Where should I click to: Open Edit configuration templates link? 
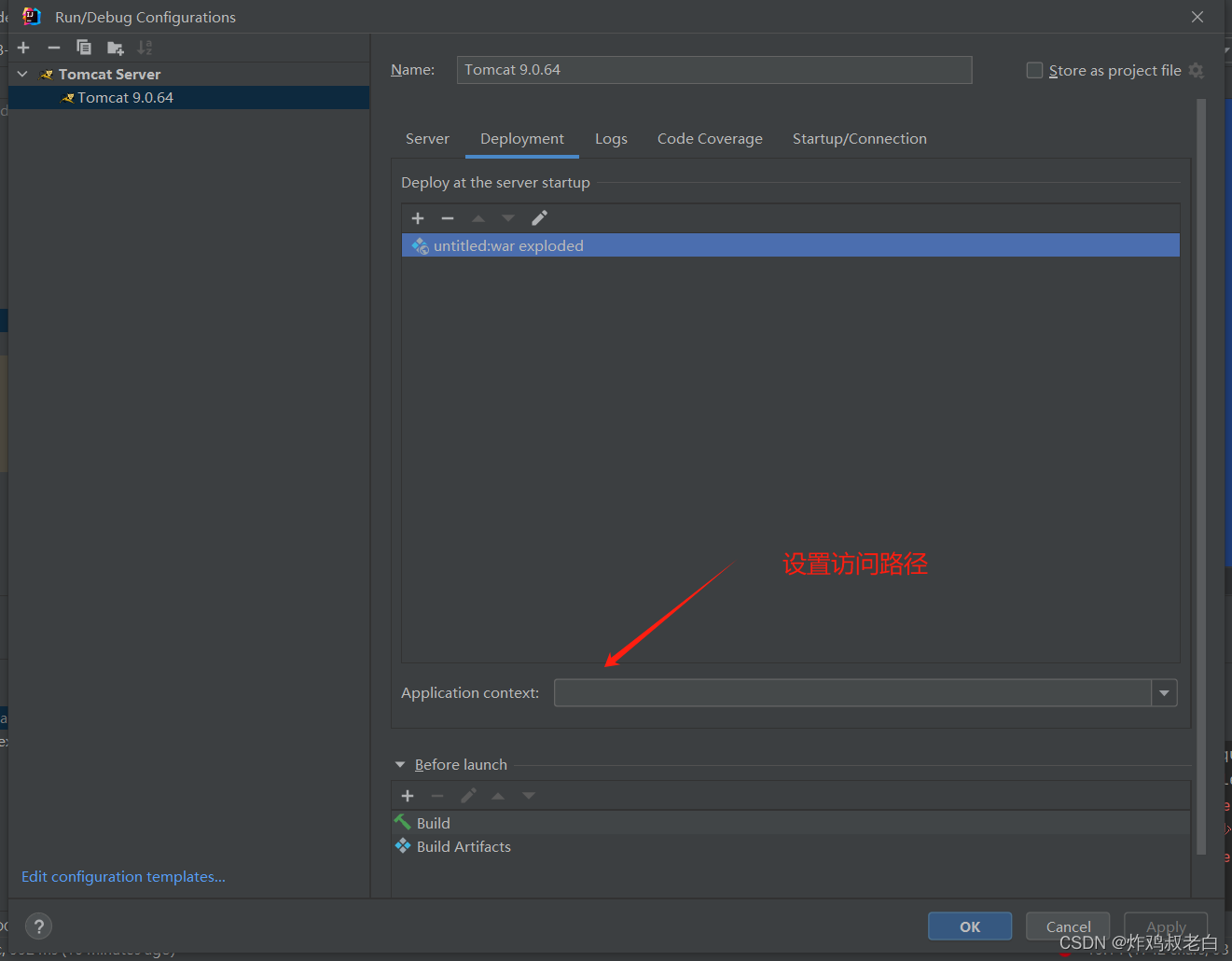(123, 877)
